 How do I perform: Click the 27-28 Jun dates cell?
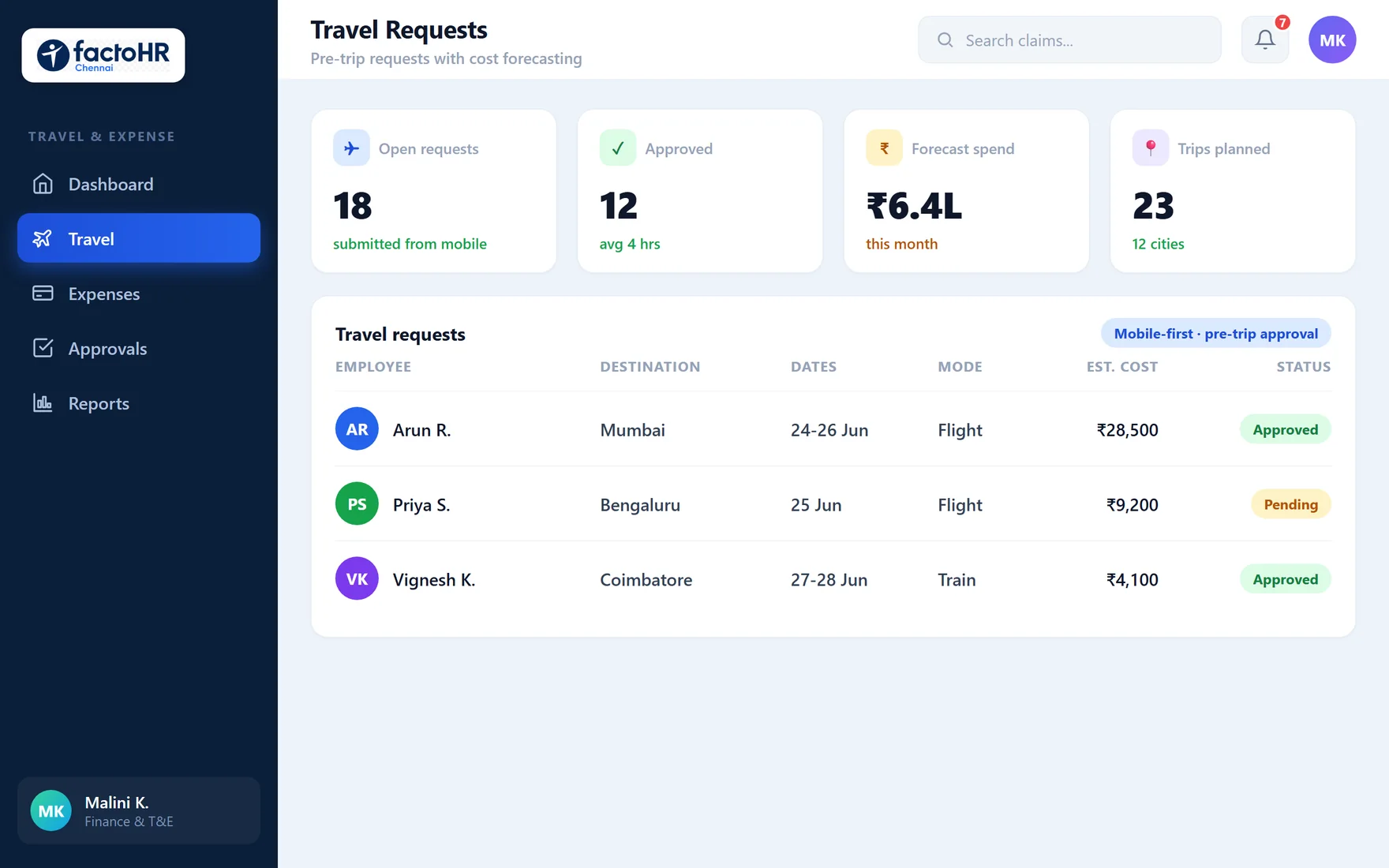829,580
